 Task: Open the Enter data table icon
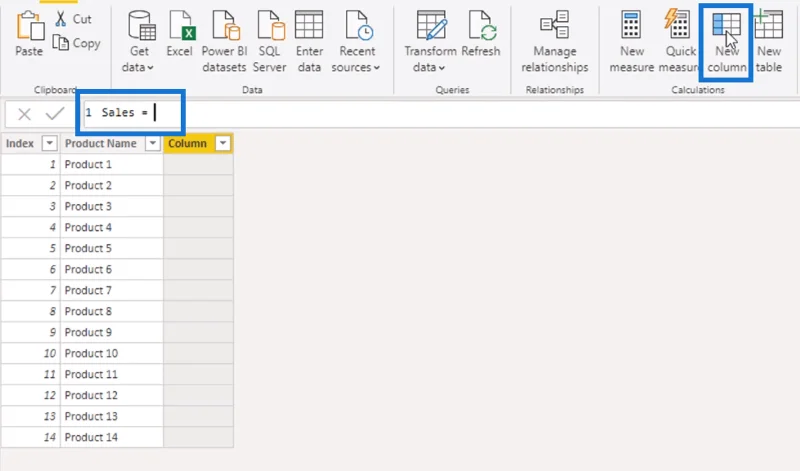[x=309, y=26]
